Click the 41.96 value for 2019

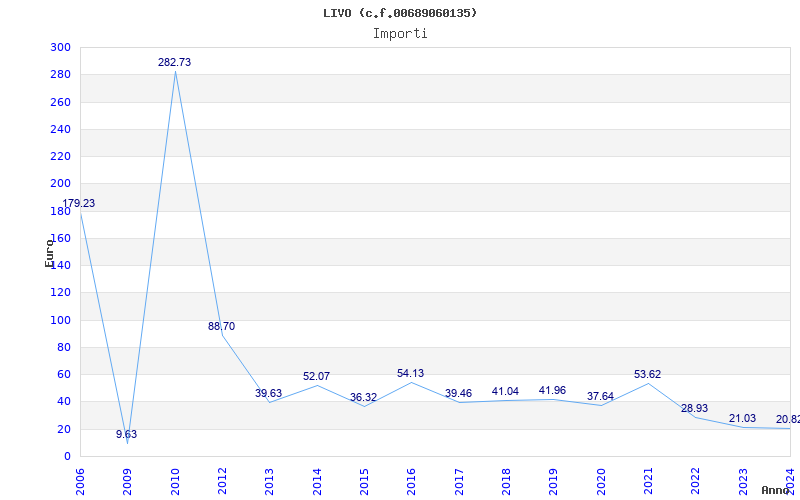552,390
